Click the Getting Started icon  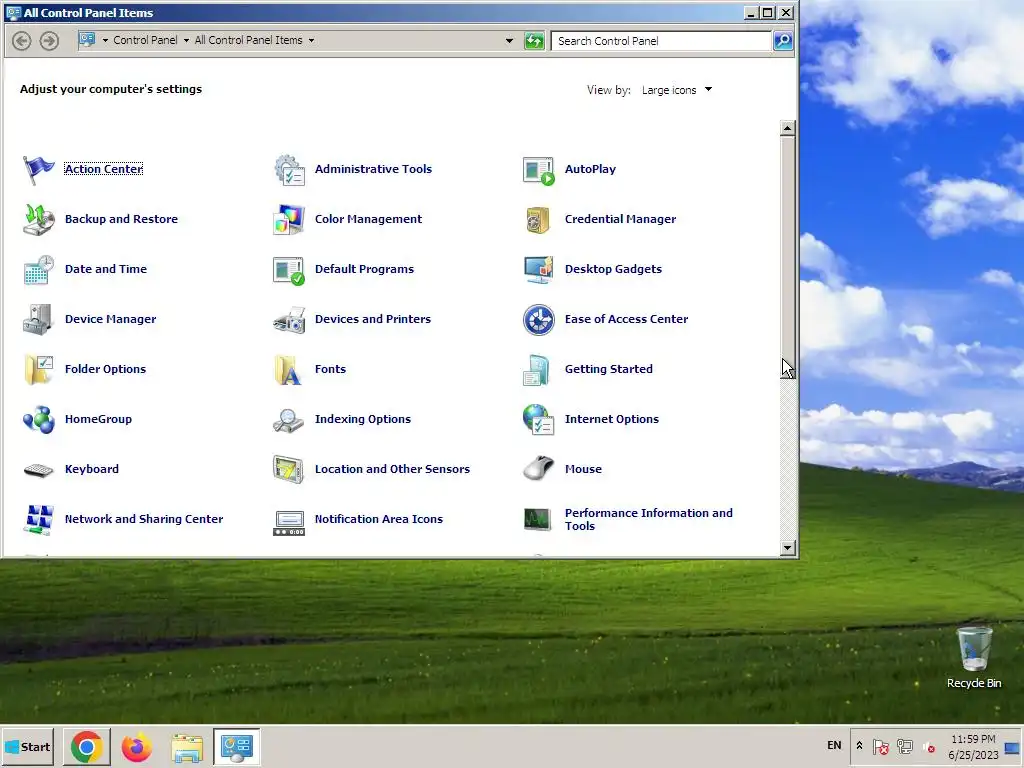coord(537,370)
